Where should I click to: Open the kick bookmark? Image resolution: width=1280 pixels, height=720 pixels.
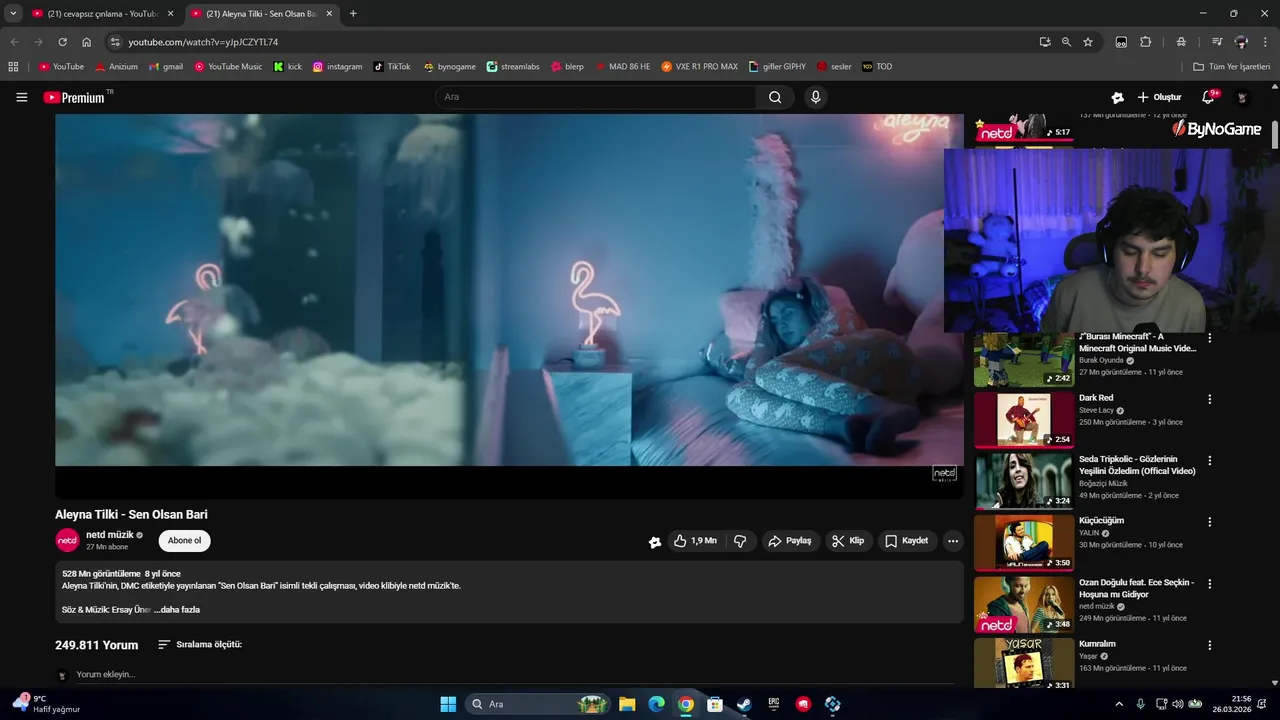(x=288, y=67)
